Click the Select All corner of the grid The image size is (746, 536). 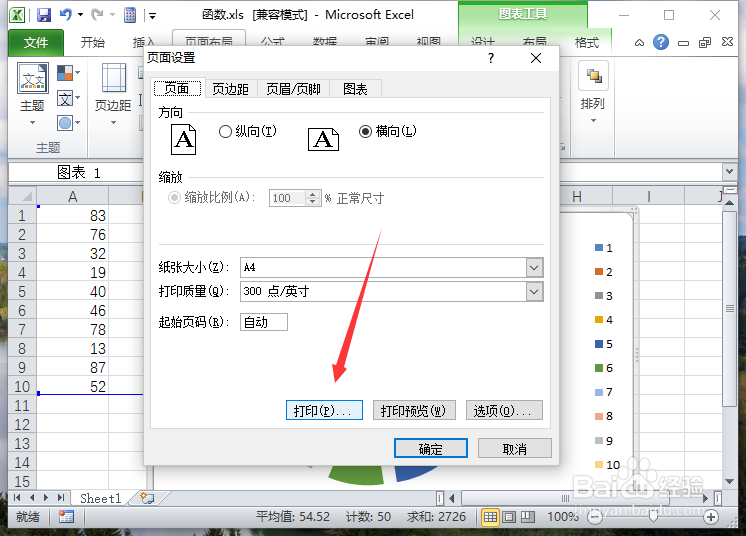[22, 196]
